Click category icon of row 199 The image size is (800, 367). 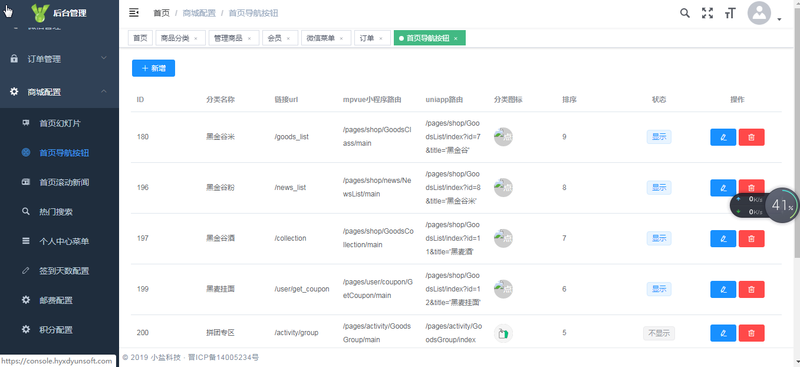tap(503, 289)
